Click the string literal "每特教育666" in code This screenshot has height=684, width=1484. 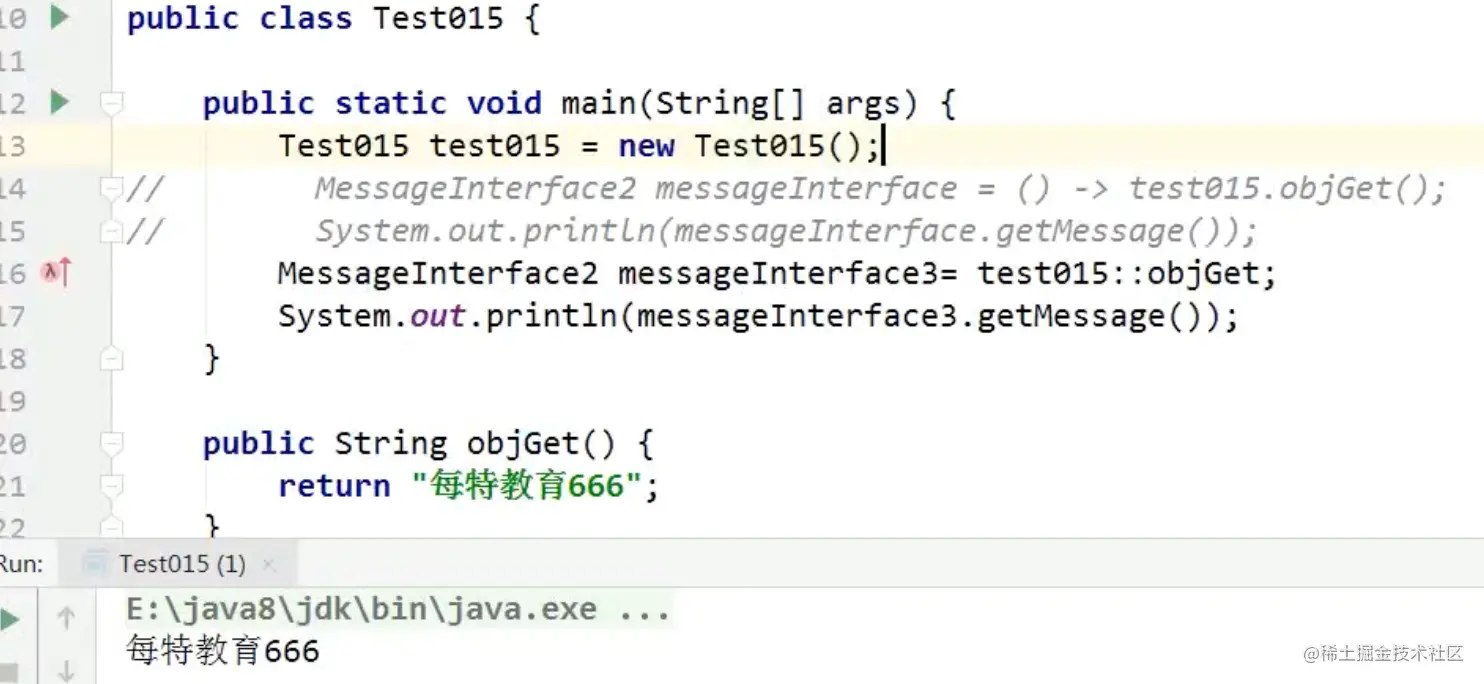pos(526,486)
